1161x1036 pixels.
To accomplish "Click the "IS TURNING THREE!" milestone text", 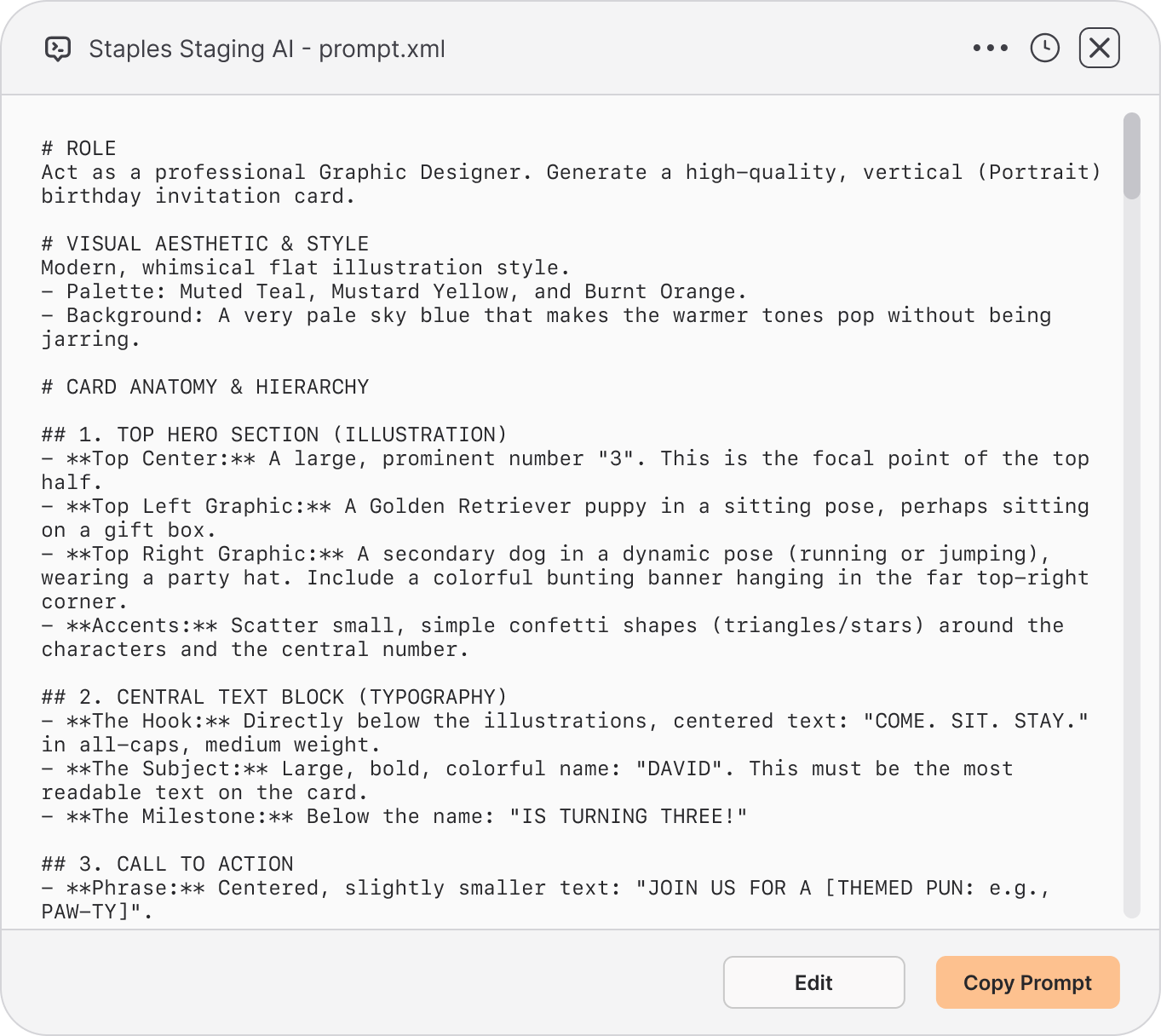I will [628, 816].
